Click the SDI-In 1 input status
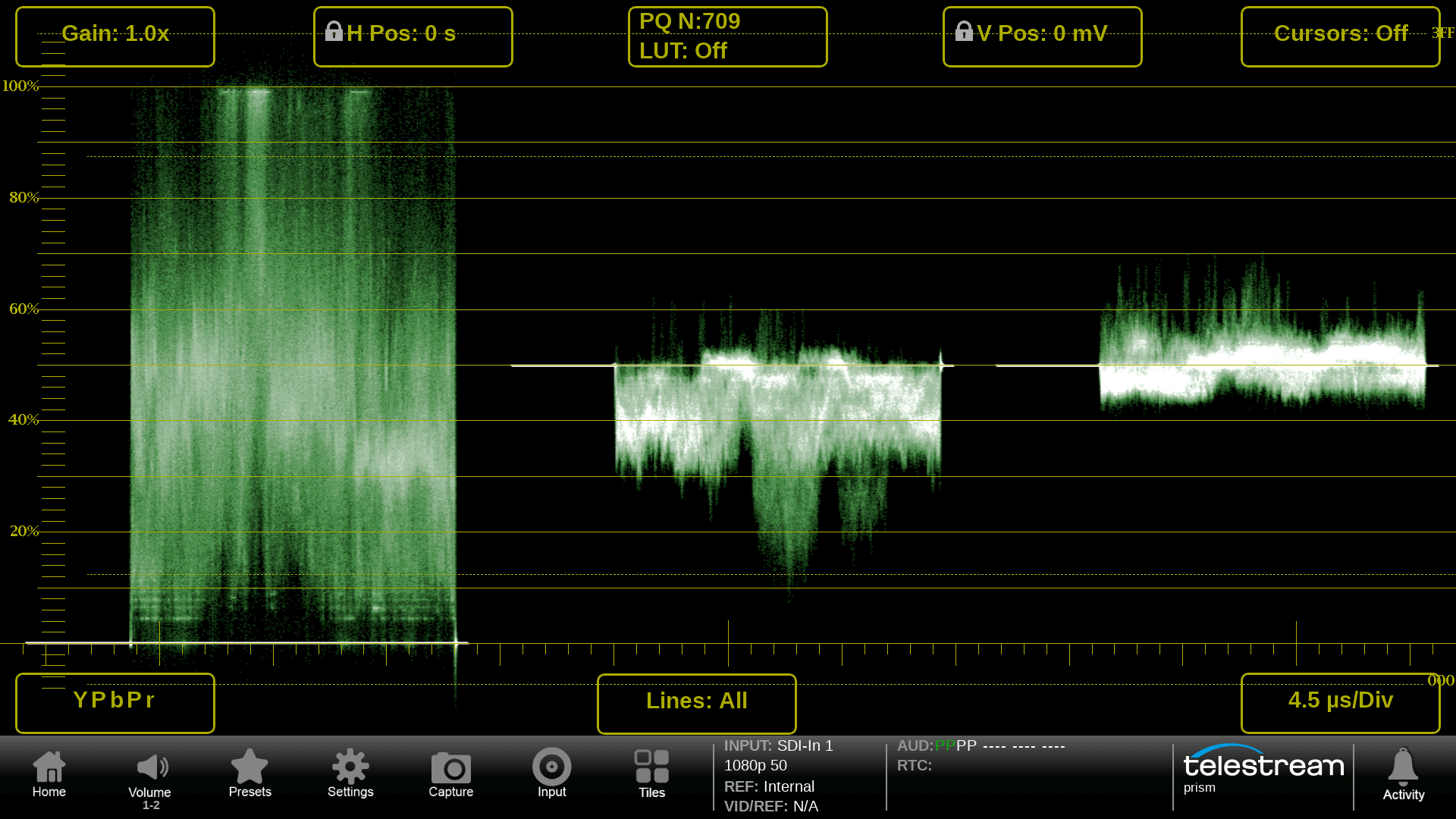Image resolution: width=1456 pixels, height=819 pixels. pyautogui.click(x=778, y=746)
